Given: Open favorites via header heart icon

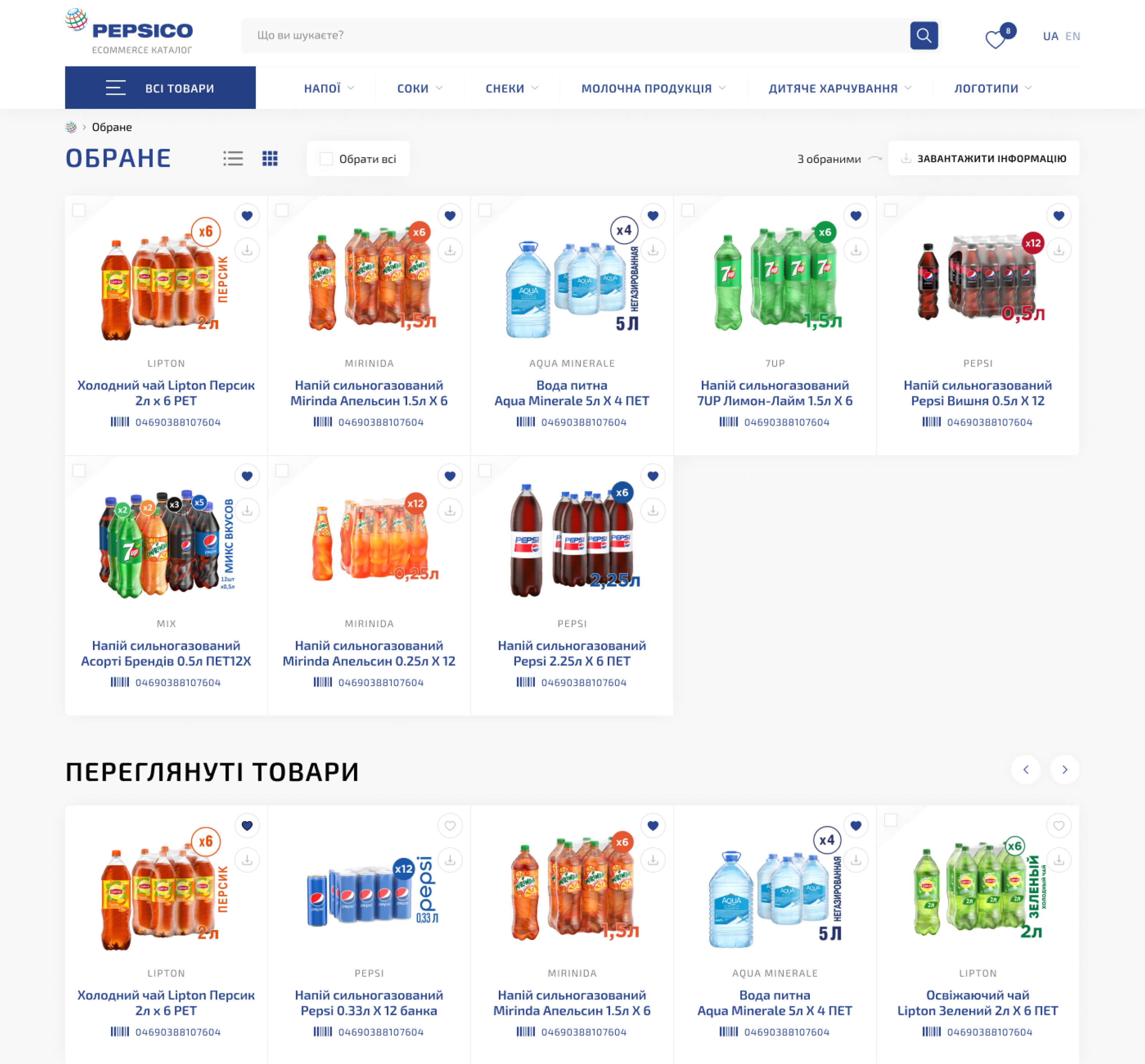Looking at the screenshot, I should click(995, 39).
